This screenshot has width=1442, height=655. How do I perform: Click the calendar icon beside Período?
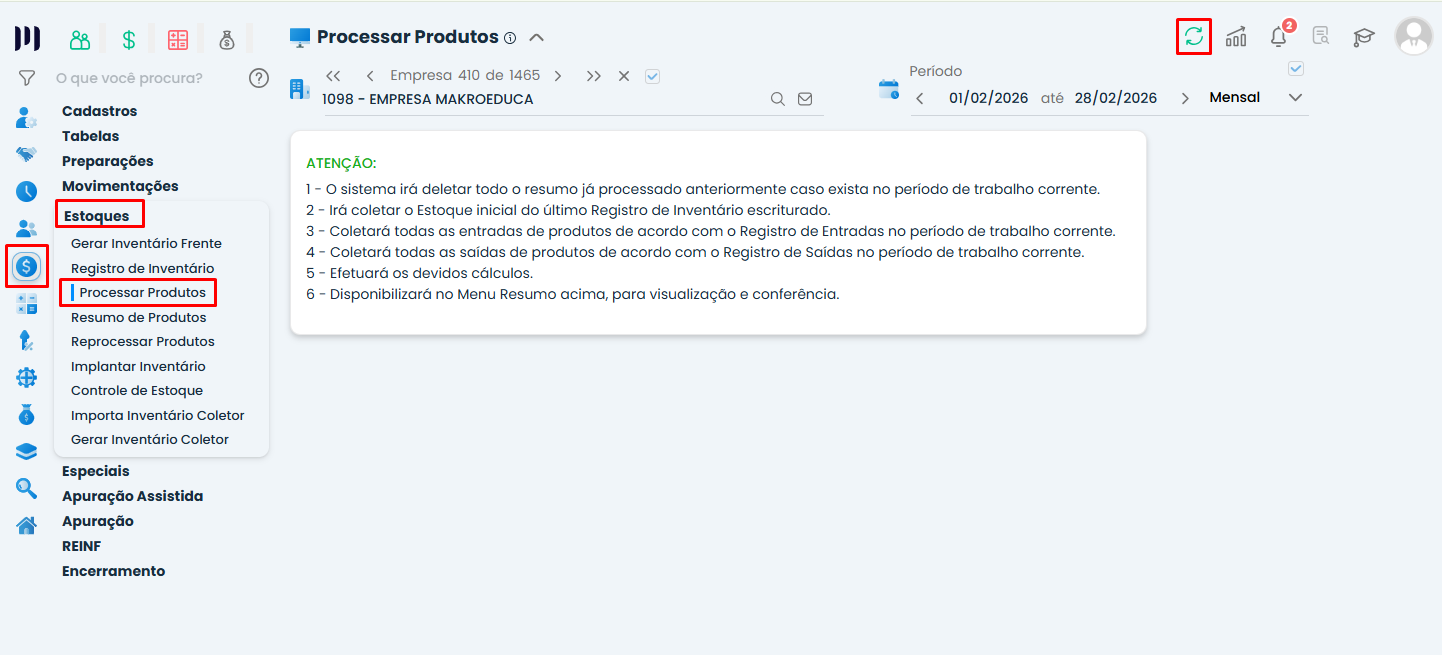pyautogui.click(x=888, y=90)
